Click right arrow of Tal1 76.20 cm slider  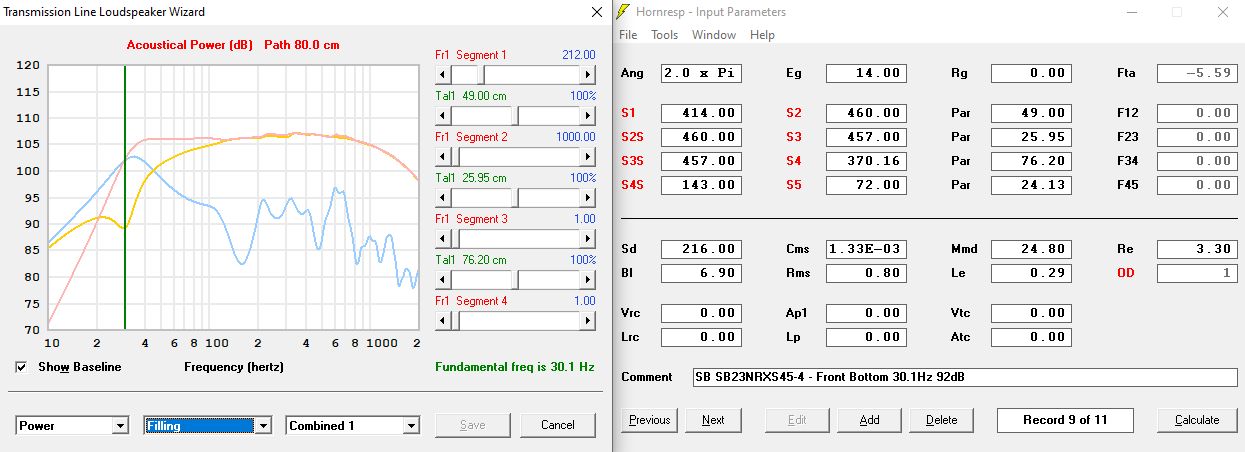[x=588, y=279]
